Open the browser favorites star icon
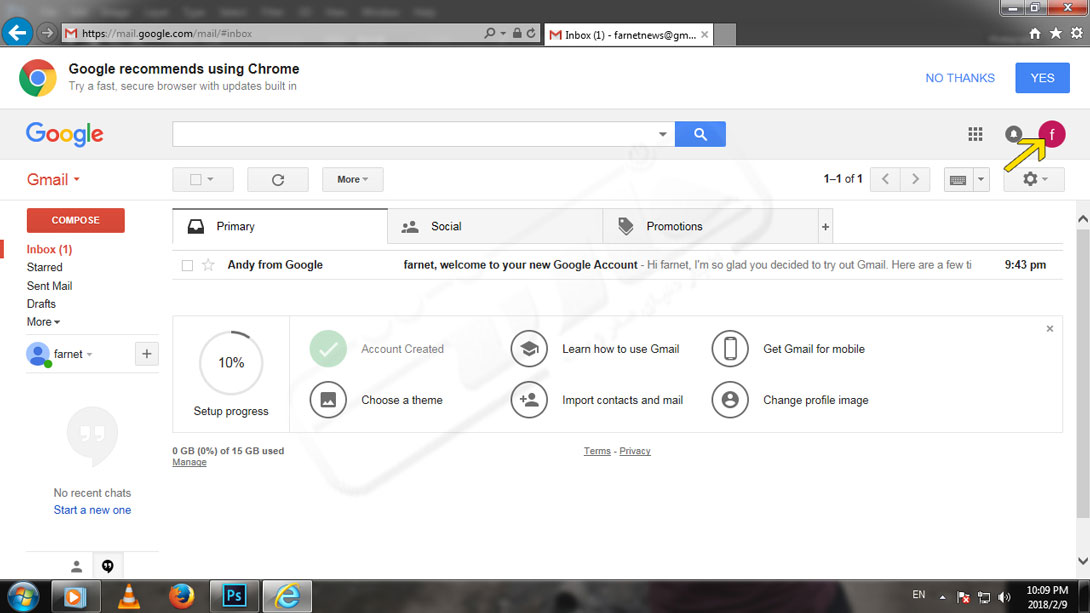This screenshot has height=613, width=1090. (x=1055, y=33)
